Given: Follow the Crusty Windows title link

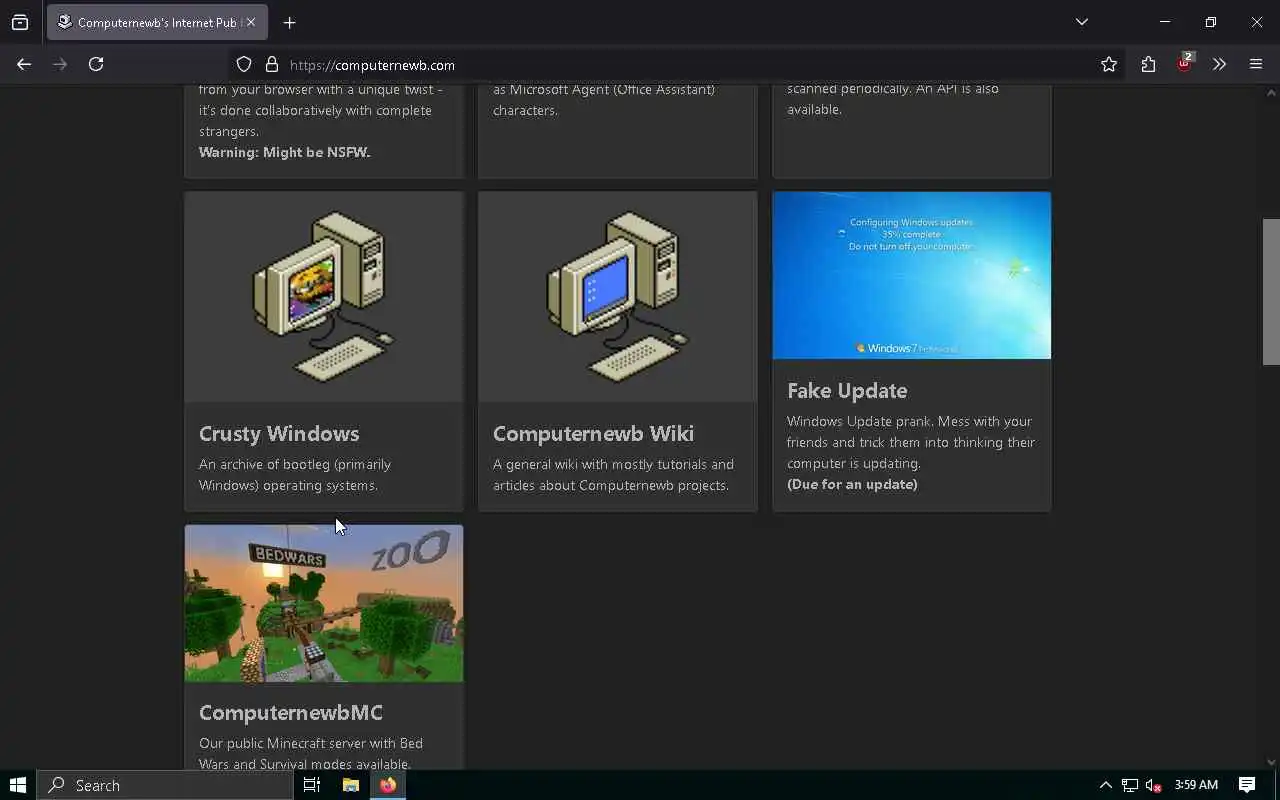Looking at the screenshot, I should tap(279, 433).
